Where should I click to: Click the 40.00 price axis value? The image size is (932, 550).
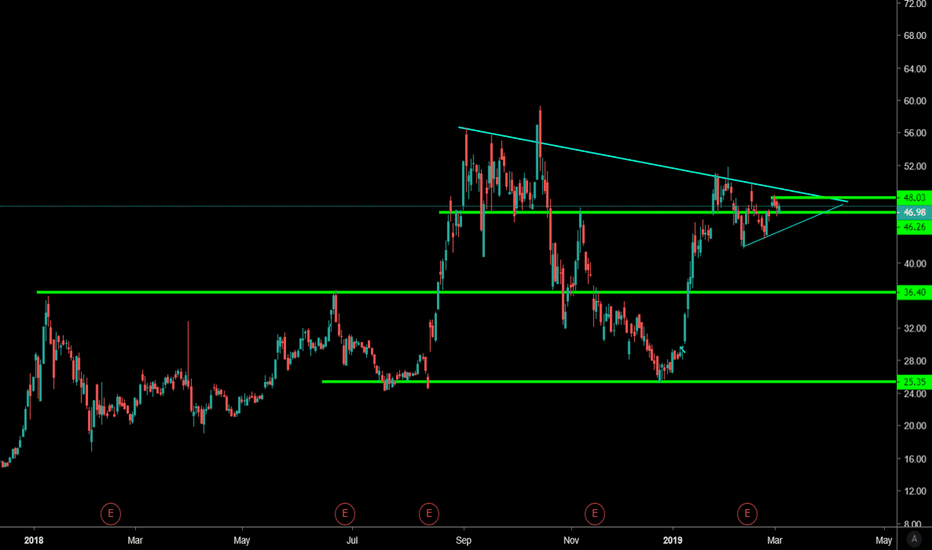point(915,263)
